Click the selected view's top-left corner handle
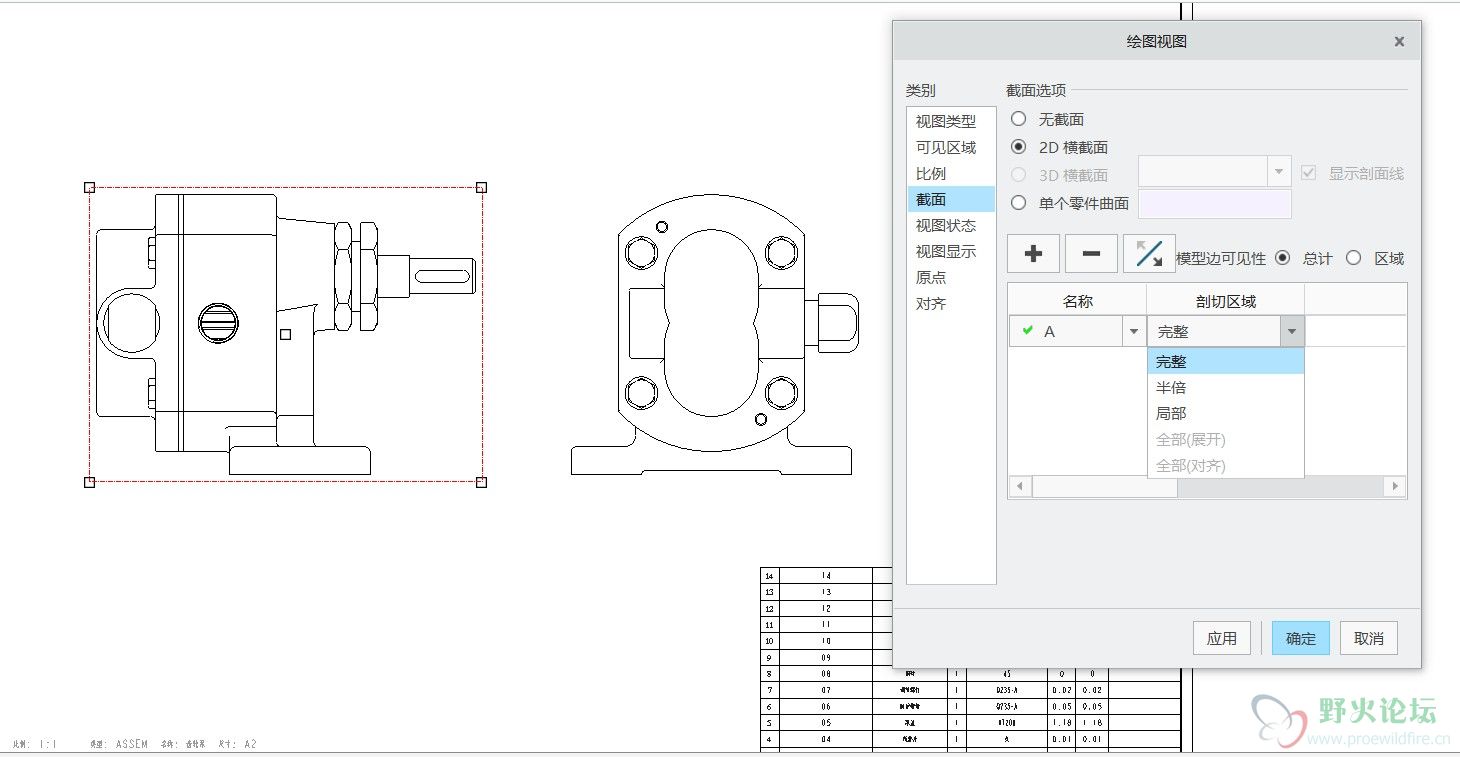The height and width of the screenshot is (757, 1460). coord(89,187)
